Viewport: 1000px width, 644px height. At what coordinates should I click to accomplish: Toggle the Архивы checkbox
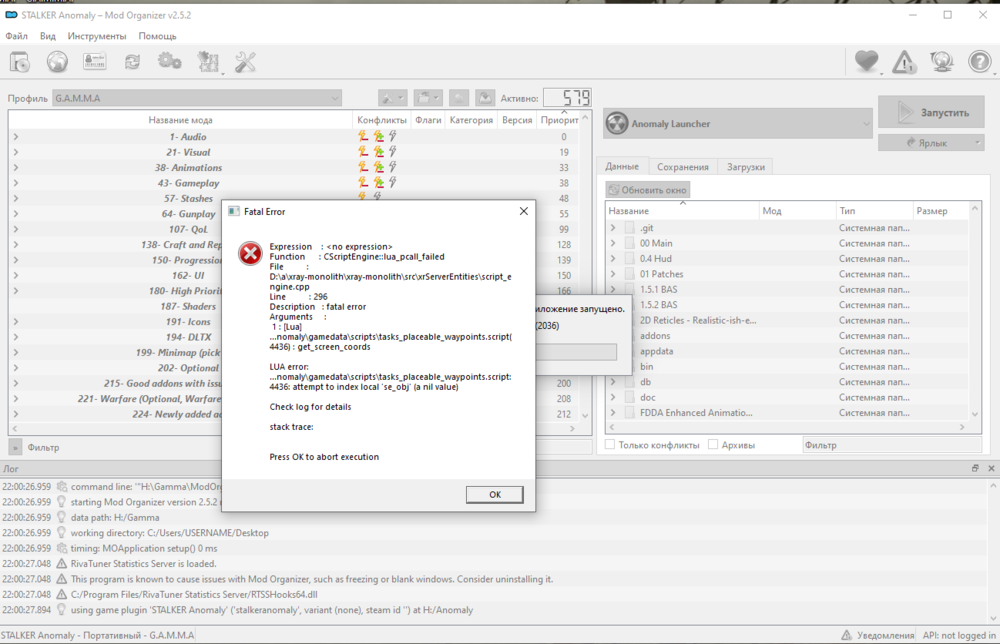pos(713,444)
